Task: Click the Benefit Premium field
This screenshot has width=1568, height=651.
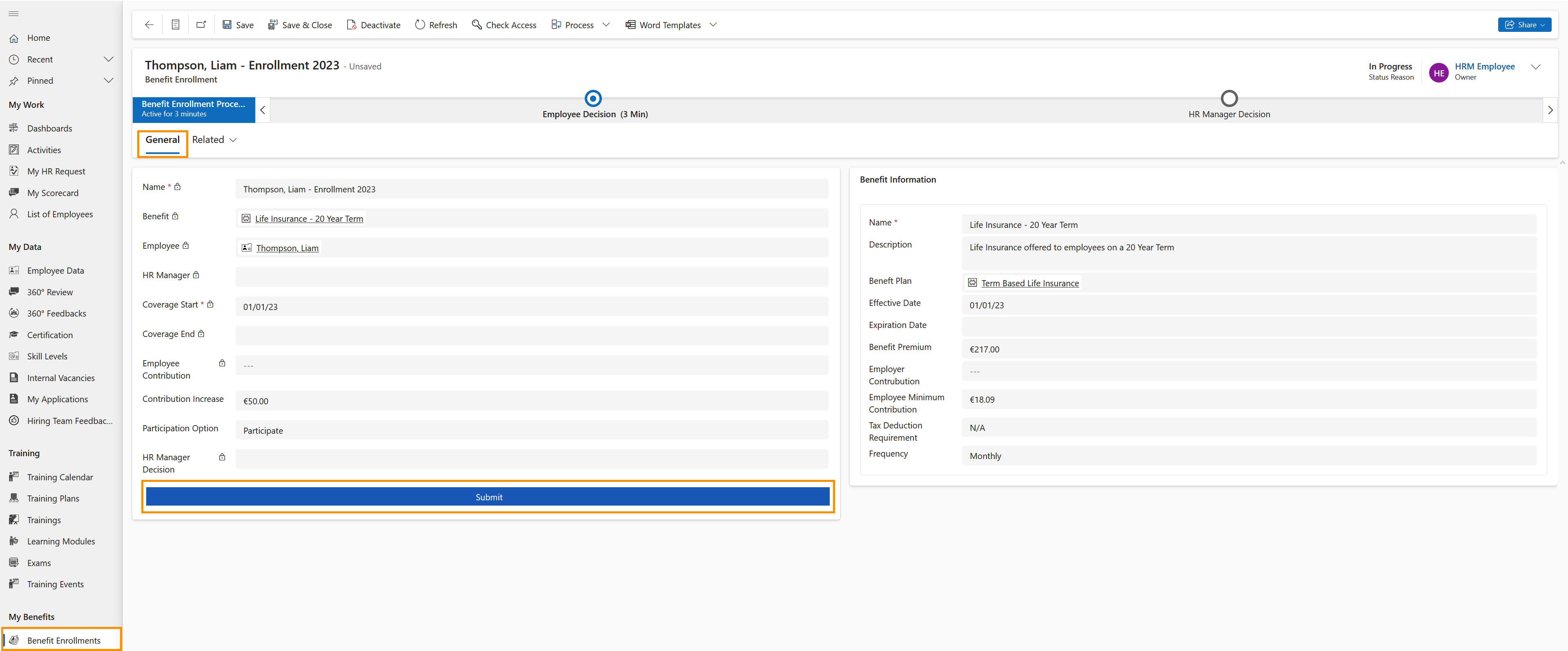Action: tap(1249, 349)
